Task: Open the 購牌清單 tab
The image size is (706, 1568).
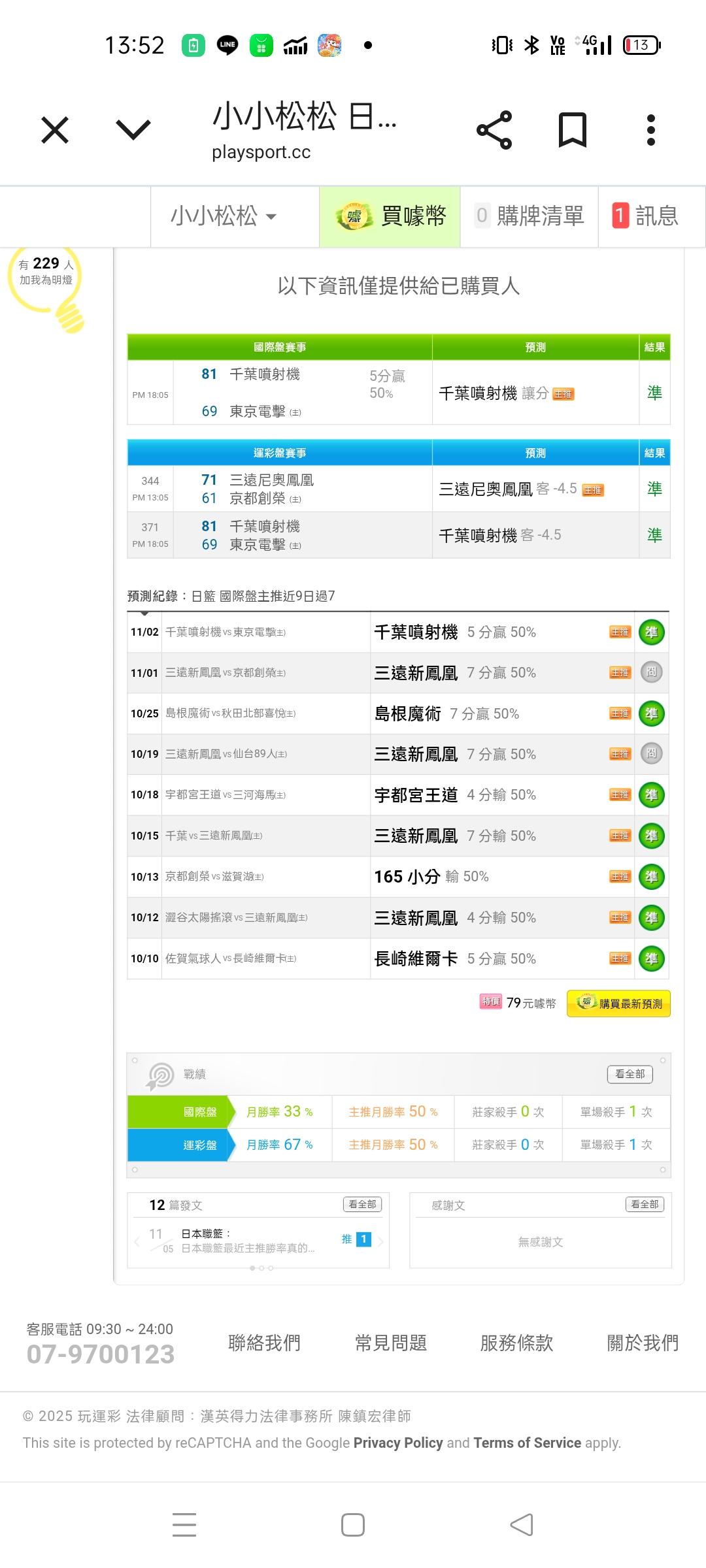Action: coord(529,216)
